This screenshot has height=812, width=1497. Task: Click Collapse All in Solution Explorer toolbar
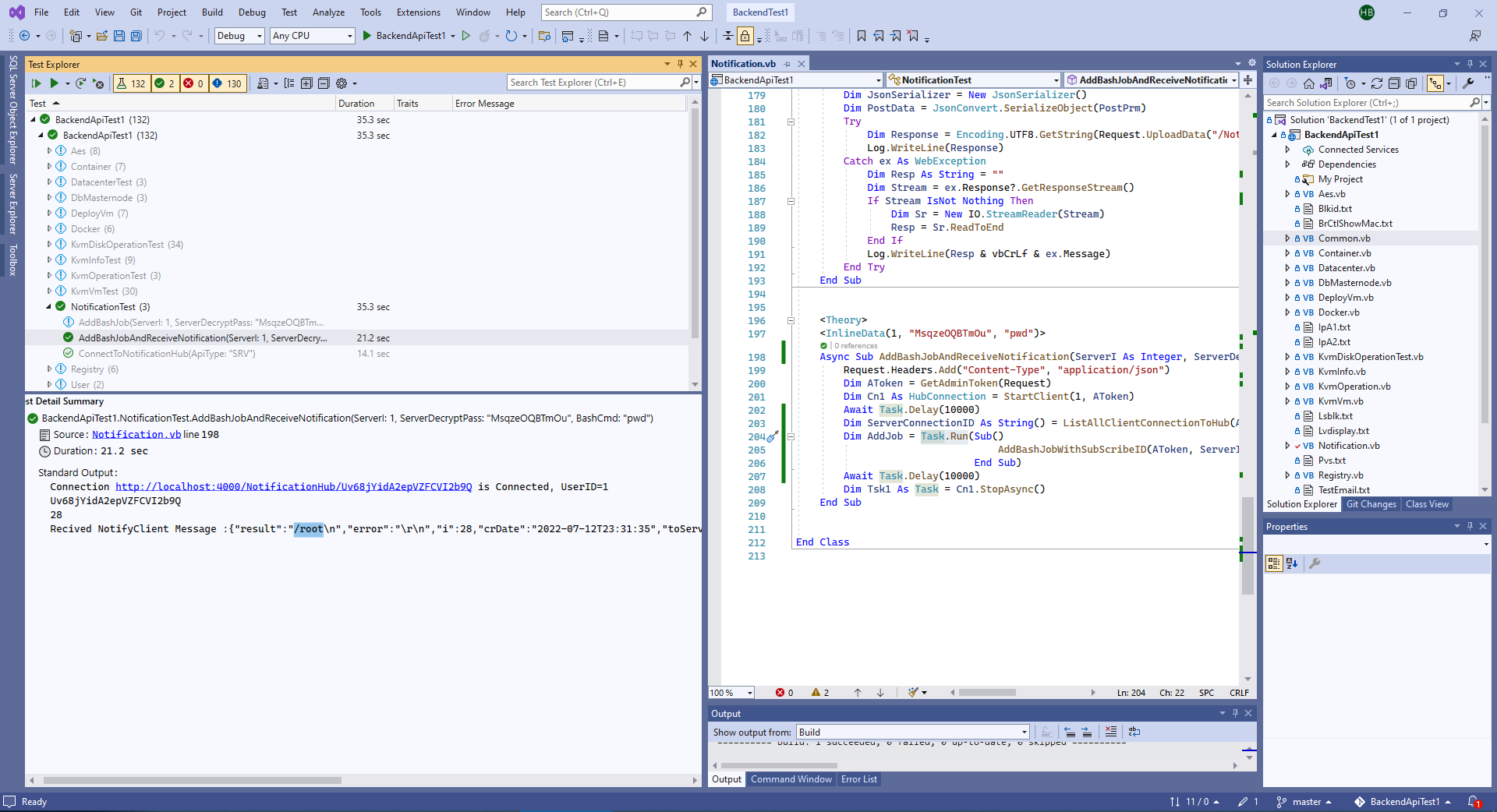click(1394, 83)
